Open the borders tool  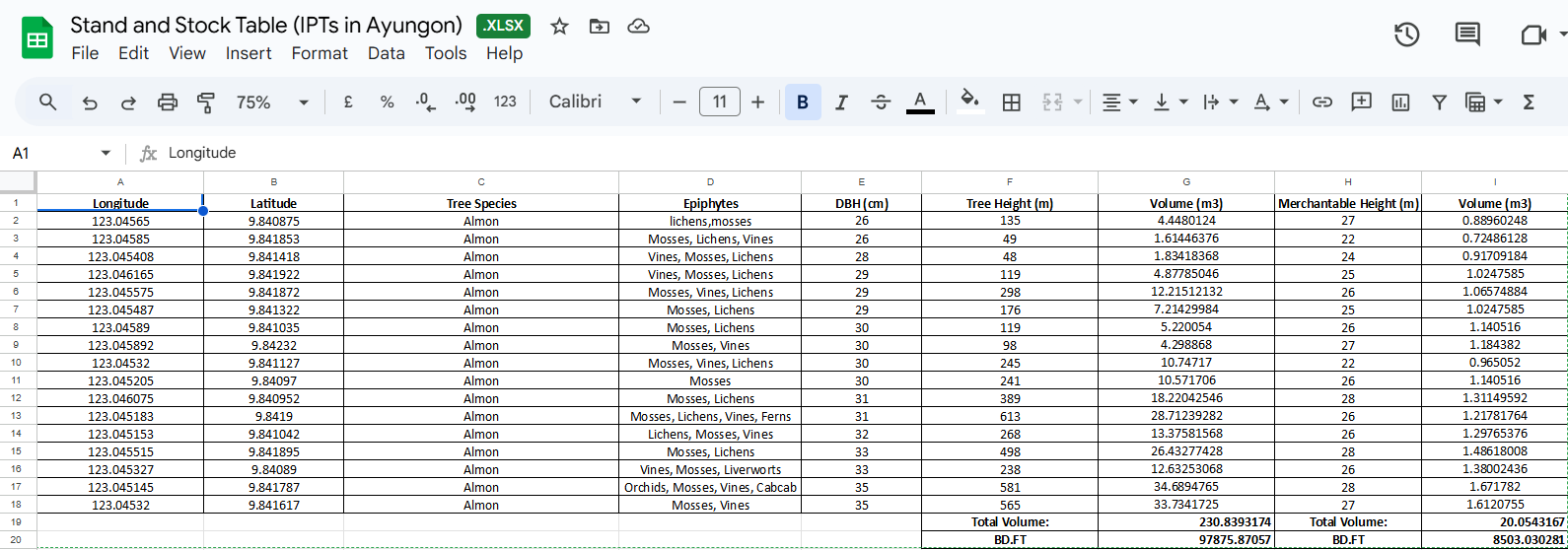[1011, 102]
